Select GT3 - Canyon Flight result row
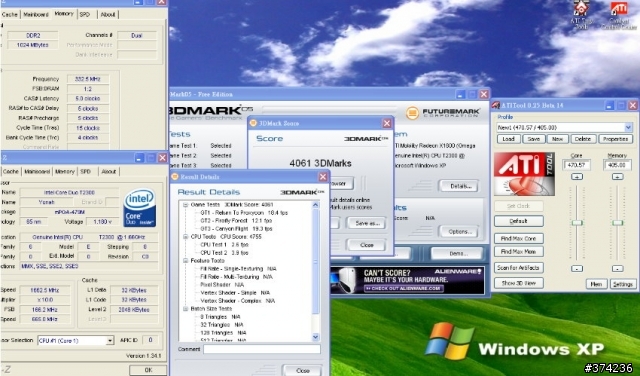This screenshot has width=640, height=376. click(236, 229)
